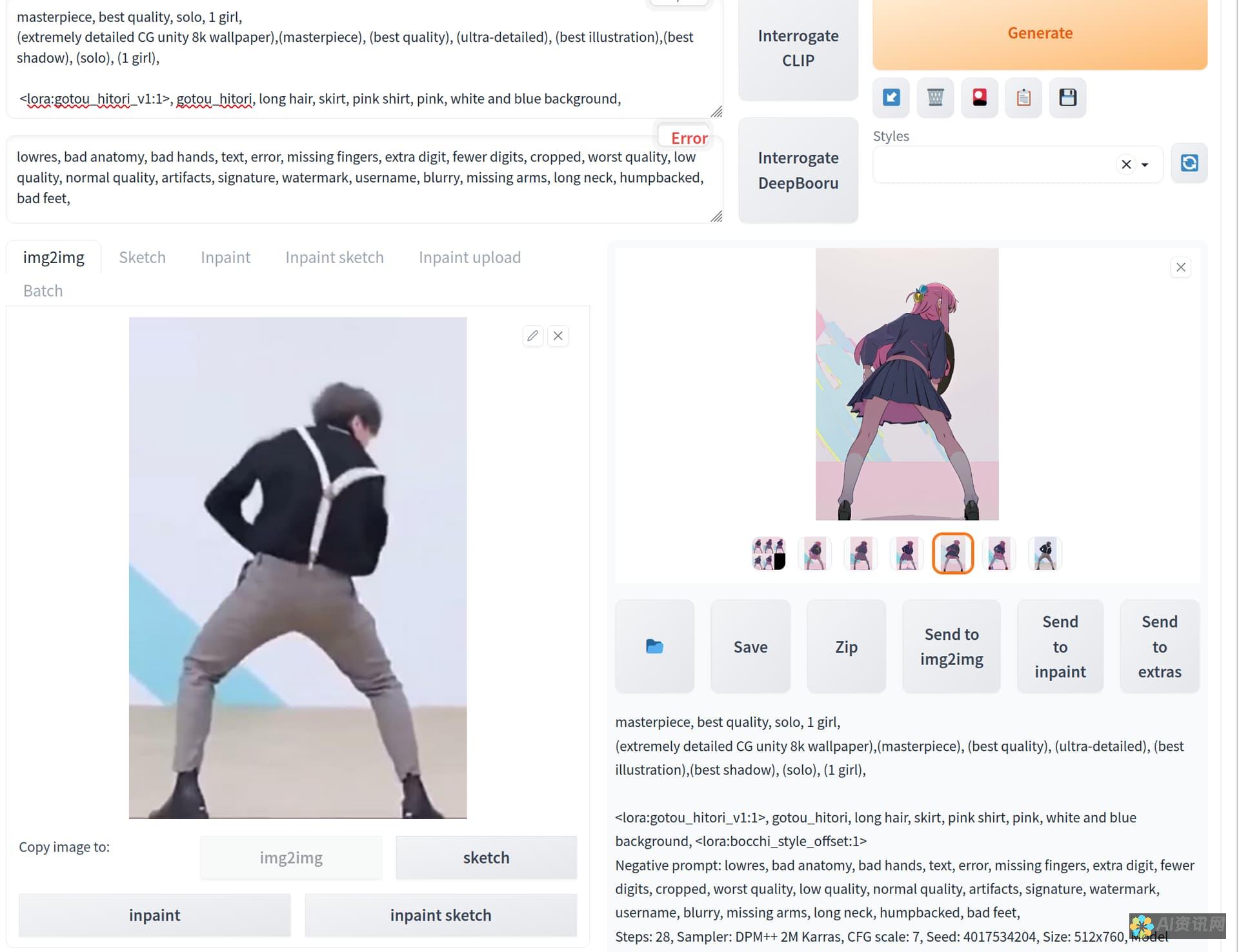Viewport: 1239px width, 952px height.
Task: Click the save floppy disk icon button
Action: pyautogui.click(x=1068, y=97)
